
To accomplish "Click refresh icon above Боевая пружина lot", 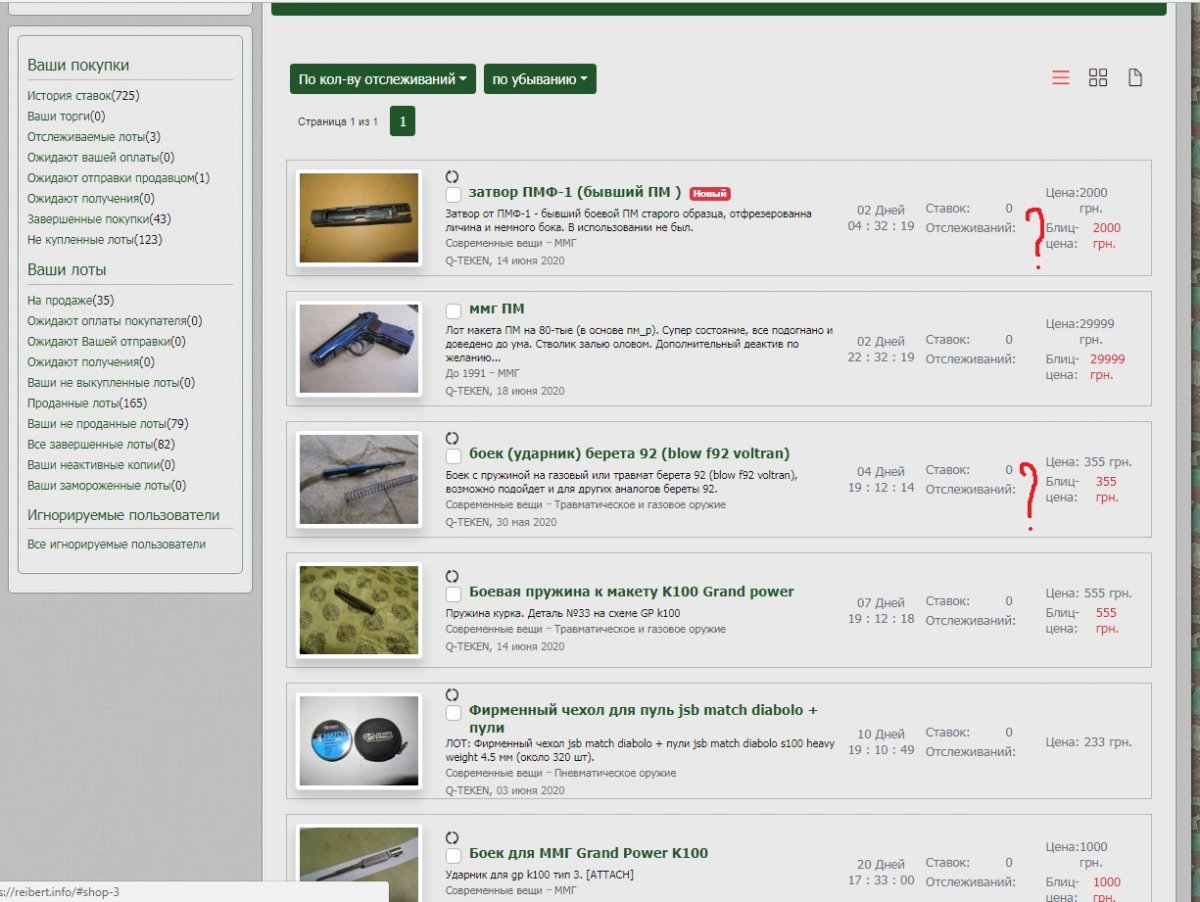I will click(x=452, y=576).
